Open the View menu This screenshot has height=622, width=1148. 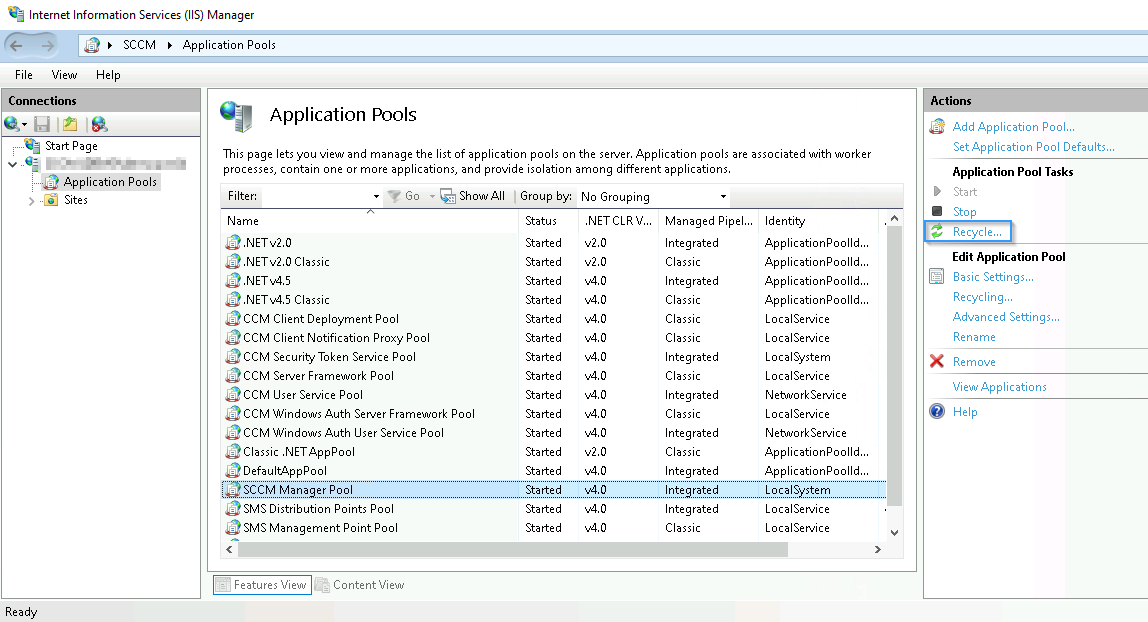(x=64, y=75)
